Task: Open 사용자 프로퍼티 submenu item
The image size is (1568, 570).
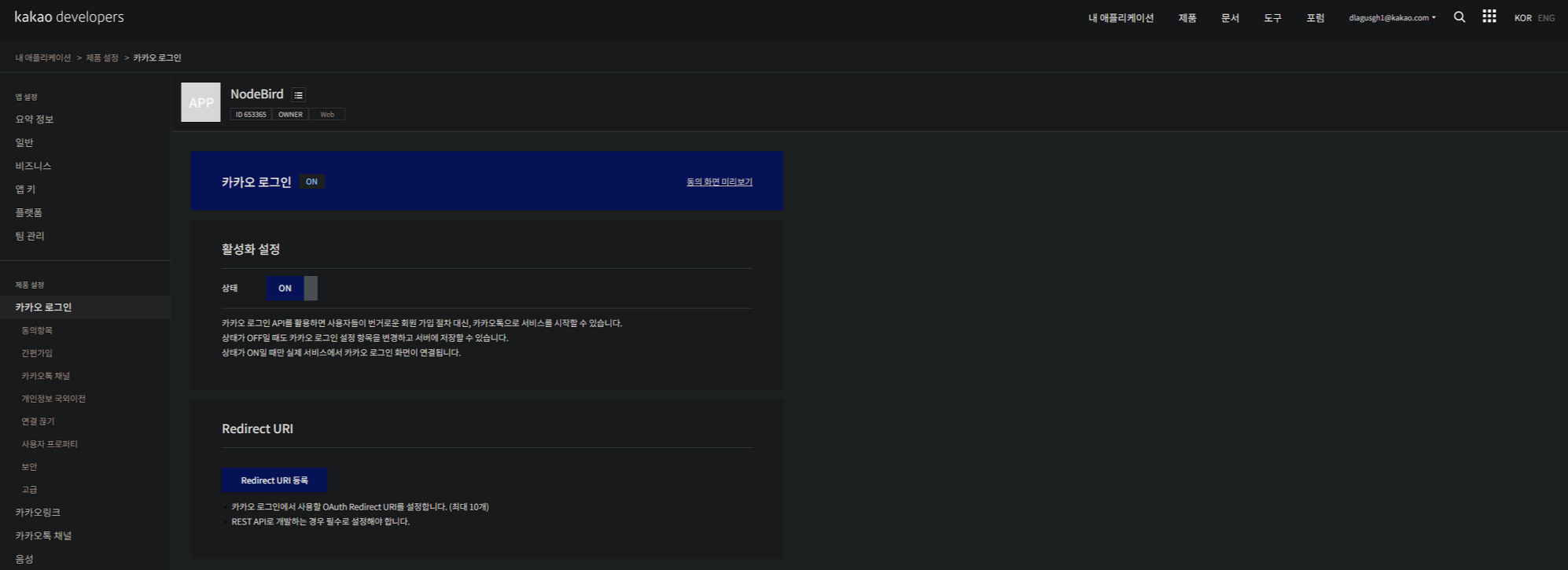Action: coord(50,445)
